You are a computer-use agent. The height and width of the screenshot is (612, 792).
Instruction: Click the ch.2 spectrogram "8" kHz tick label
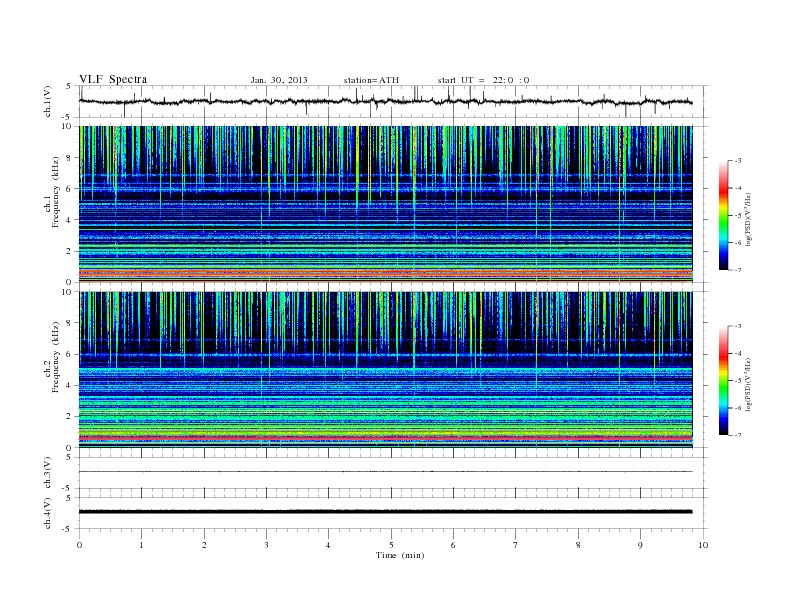pos(69,323)
